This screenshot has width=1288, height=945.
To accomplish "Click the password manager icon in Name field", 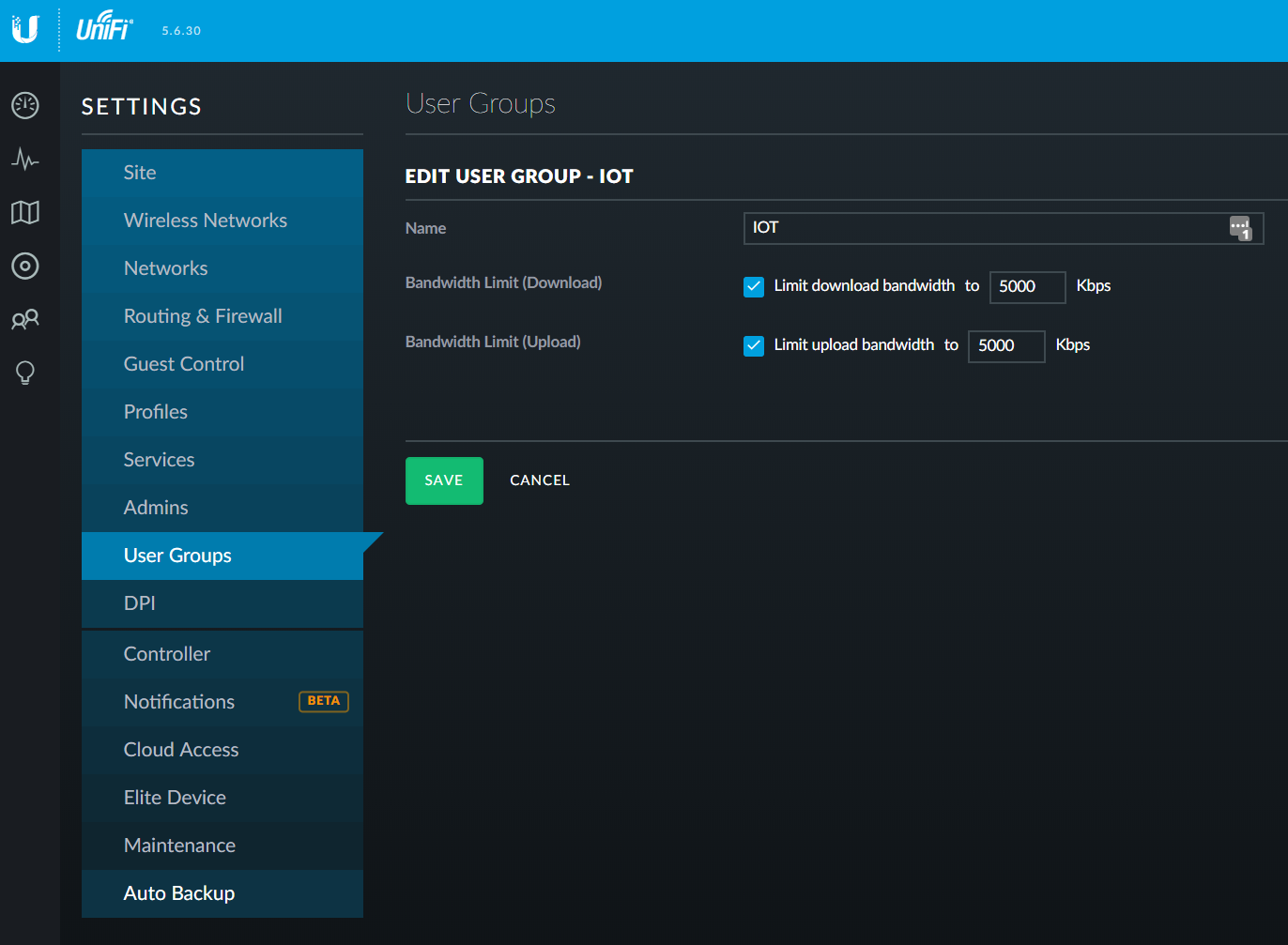I will [1241, 228].
